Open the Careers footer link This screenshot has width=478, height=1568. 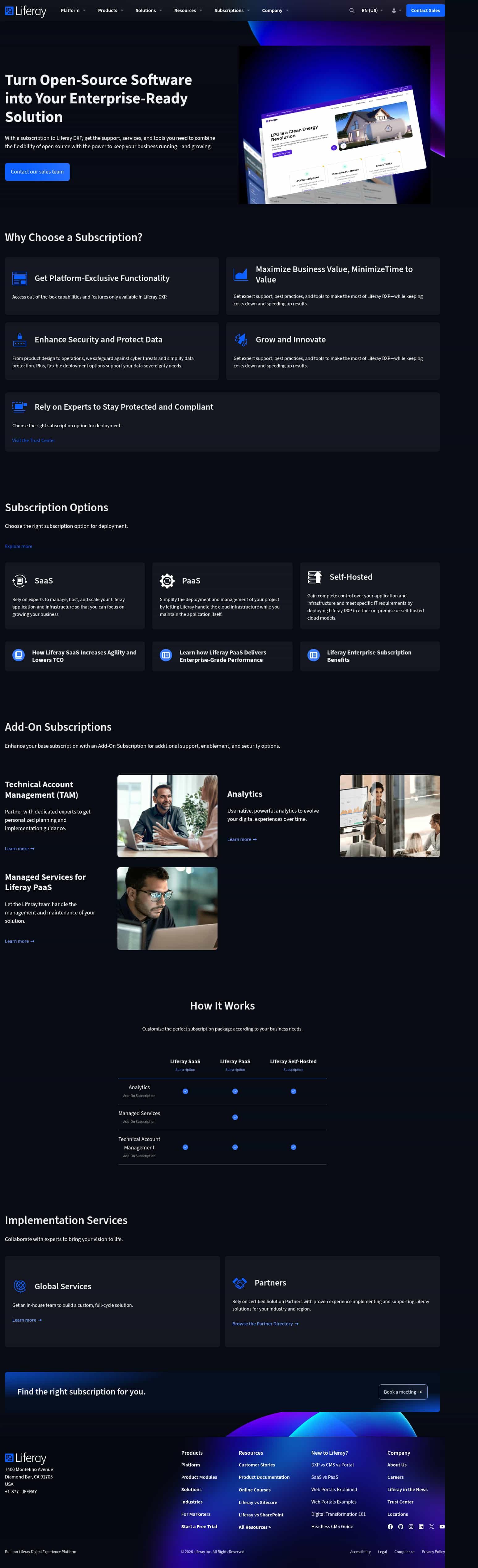[395, 1477]
